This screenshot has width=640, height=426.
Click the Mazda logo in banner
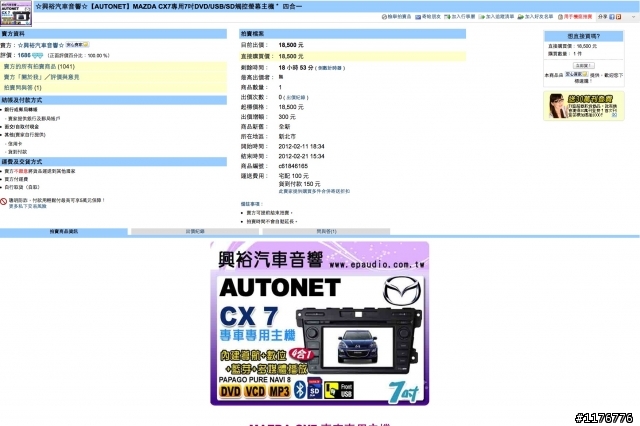tap(402, 291)
